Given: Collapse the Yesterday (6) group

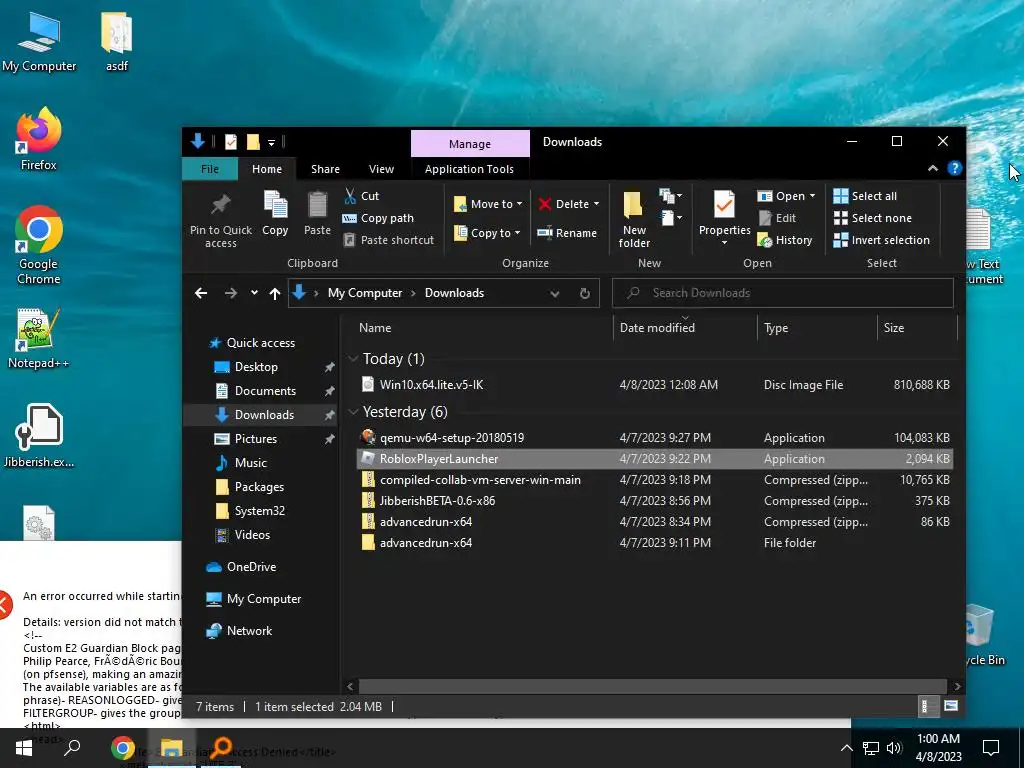Looking at the screenshot, I should [x=353, y=411].
